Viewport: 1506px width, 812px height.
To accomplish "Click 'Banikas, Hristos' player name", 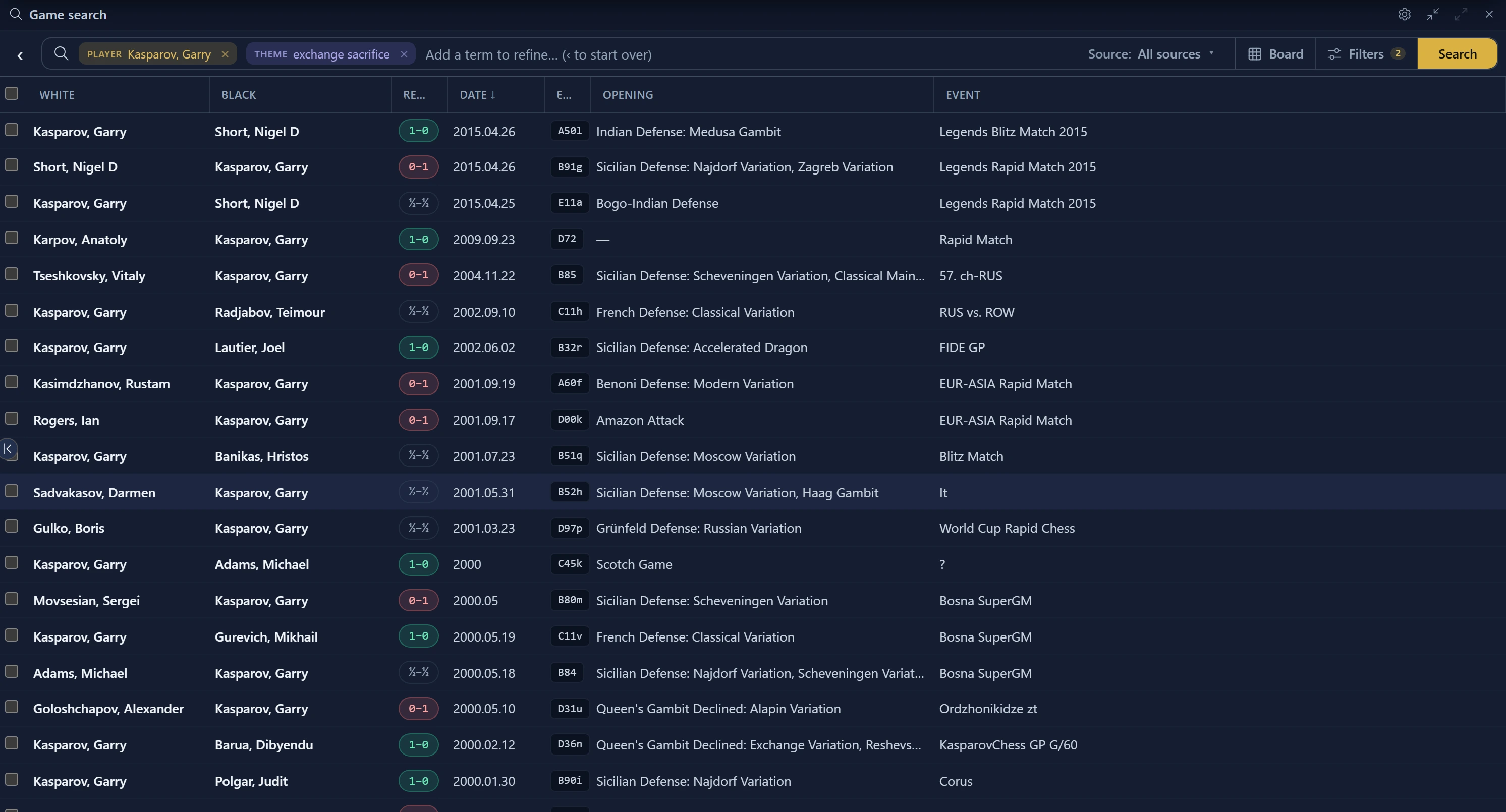I will 261,456.
